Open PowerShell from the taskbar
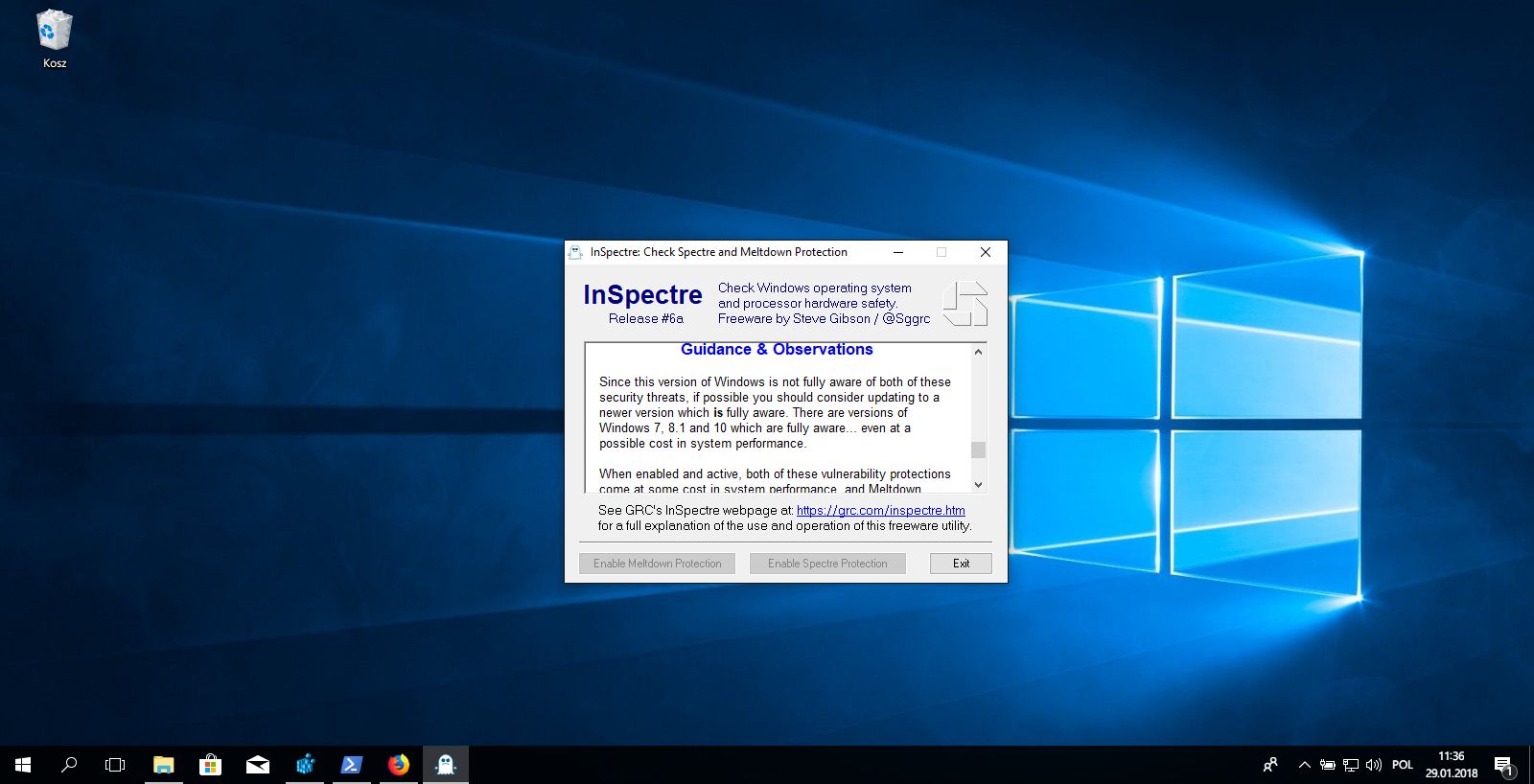The width and height of the screenshot is (1534, 784). 352,765
